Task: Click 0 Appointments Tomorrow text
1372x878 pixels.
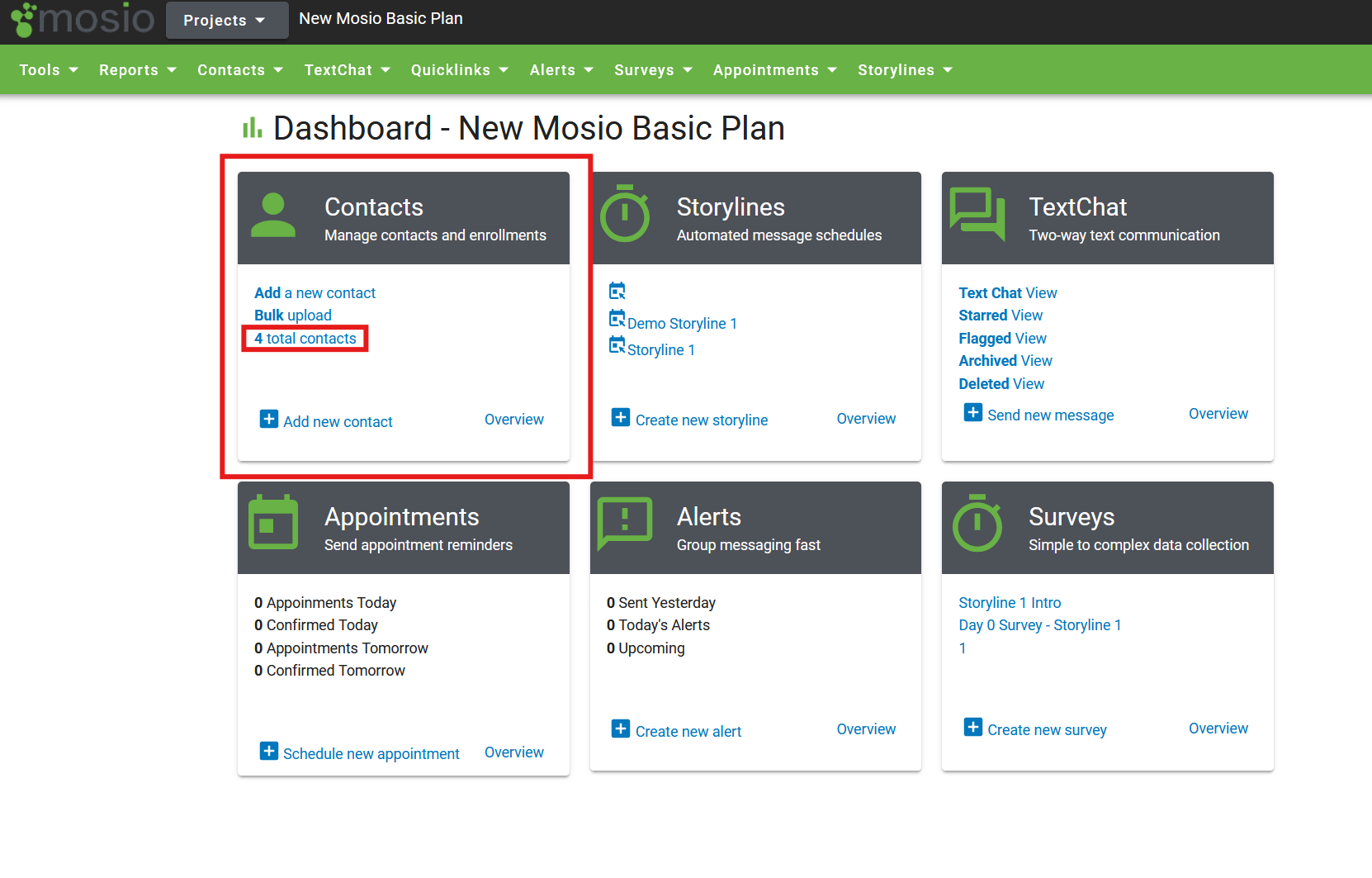Action: pyautogui.click(x=341, y=648)
